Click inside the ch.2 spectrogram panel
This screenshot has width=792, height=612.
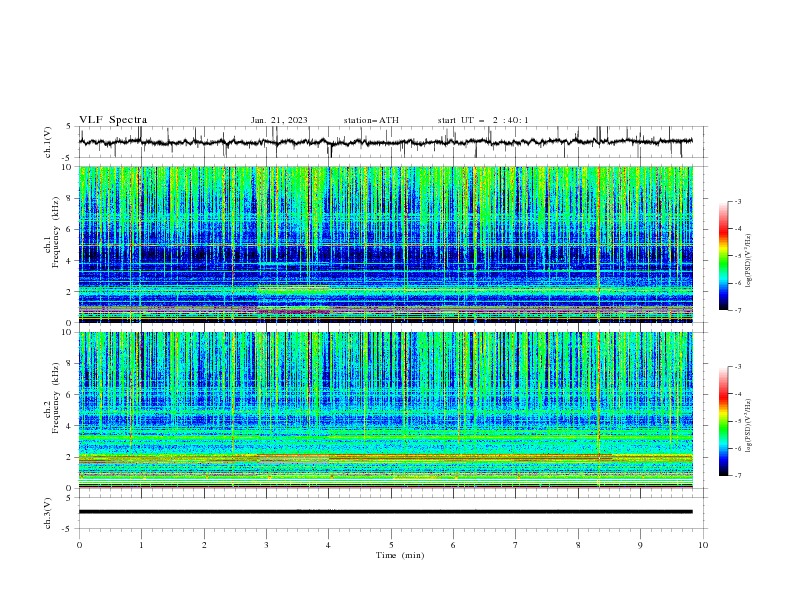click(x=385, y=410)
